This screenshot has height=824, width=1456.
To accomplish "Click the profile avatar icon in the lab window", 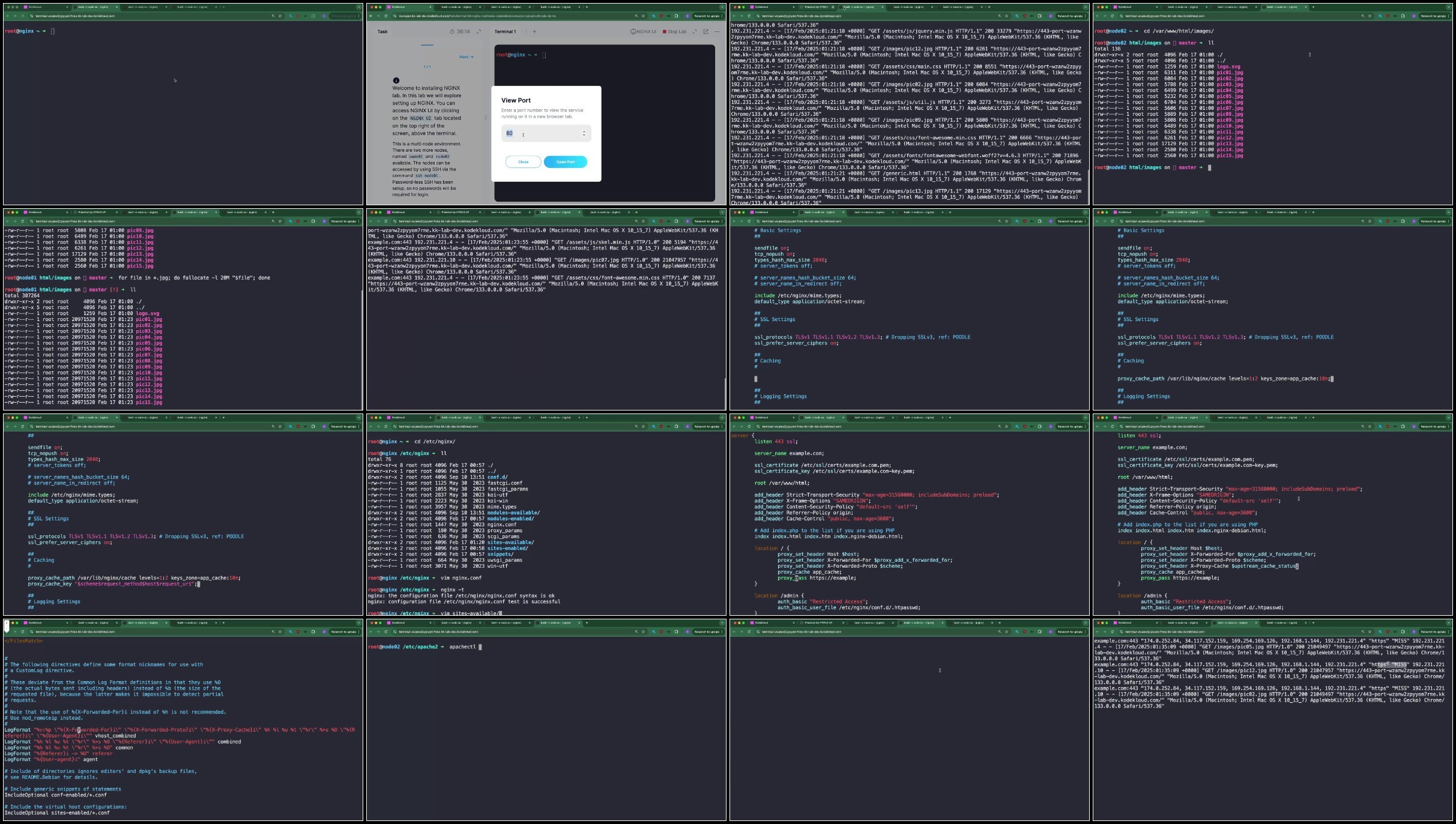I will coord(687,16).
